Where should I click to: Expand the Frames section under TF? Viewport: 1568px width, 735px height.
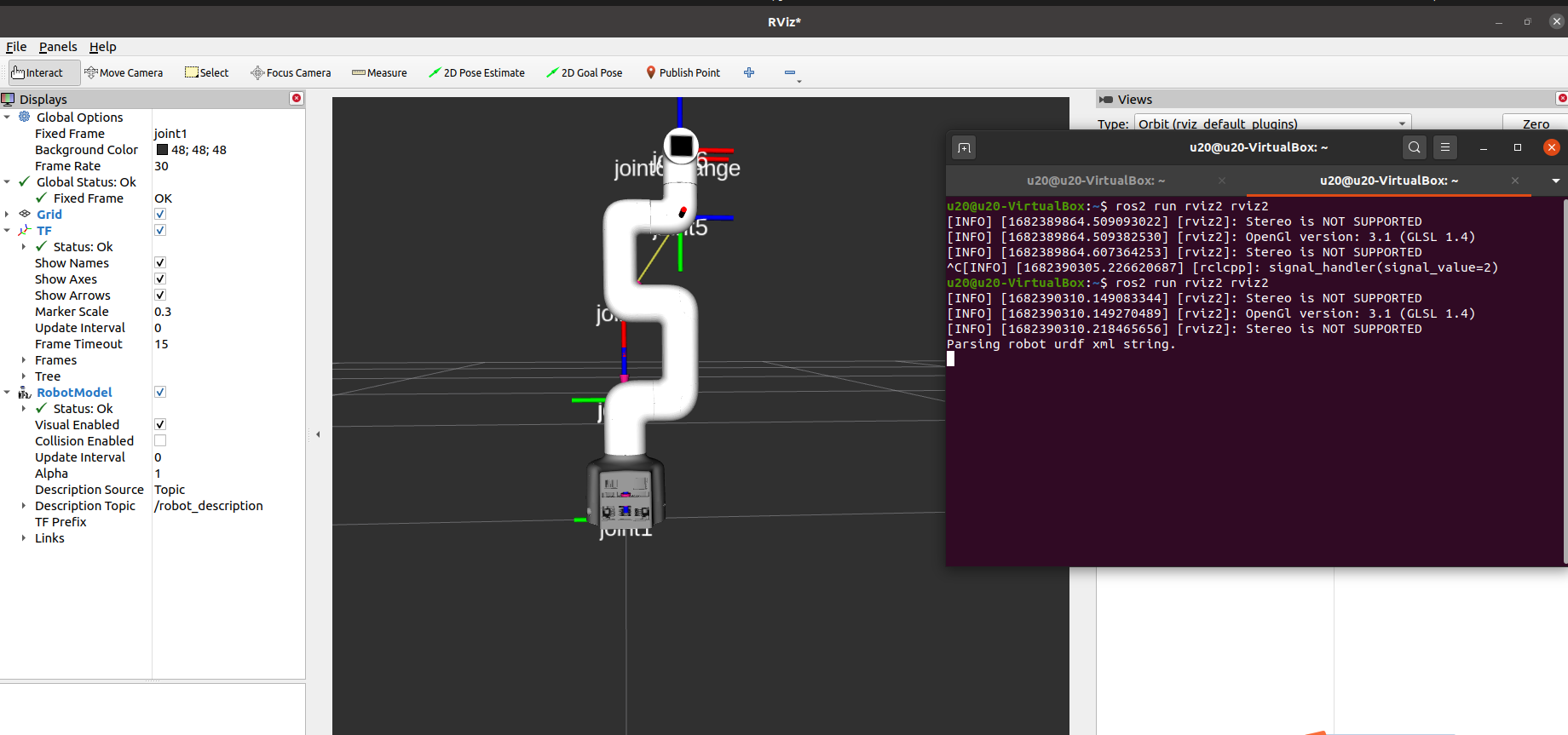[x=23, y=360]
